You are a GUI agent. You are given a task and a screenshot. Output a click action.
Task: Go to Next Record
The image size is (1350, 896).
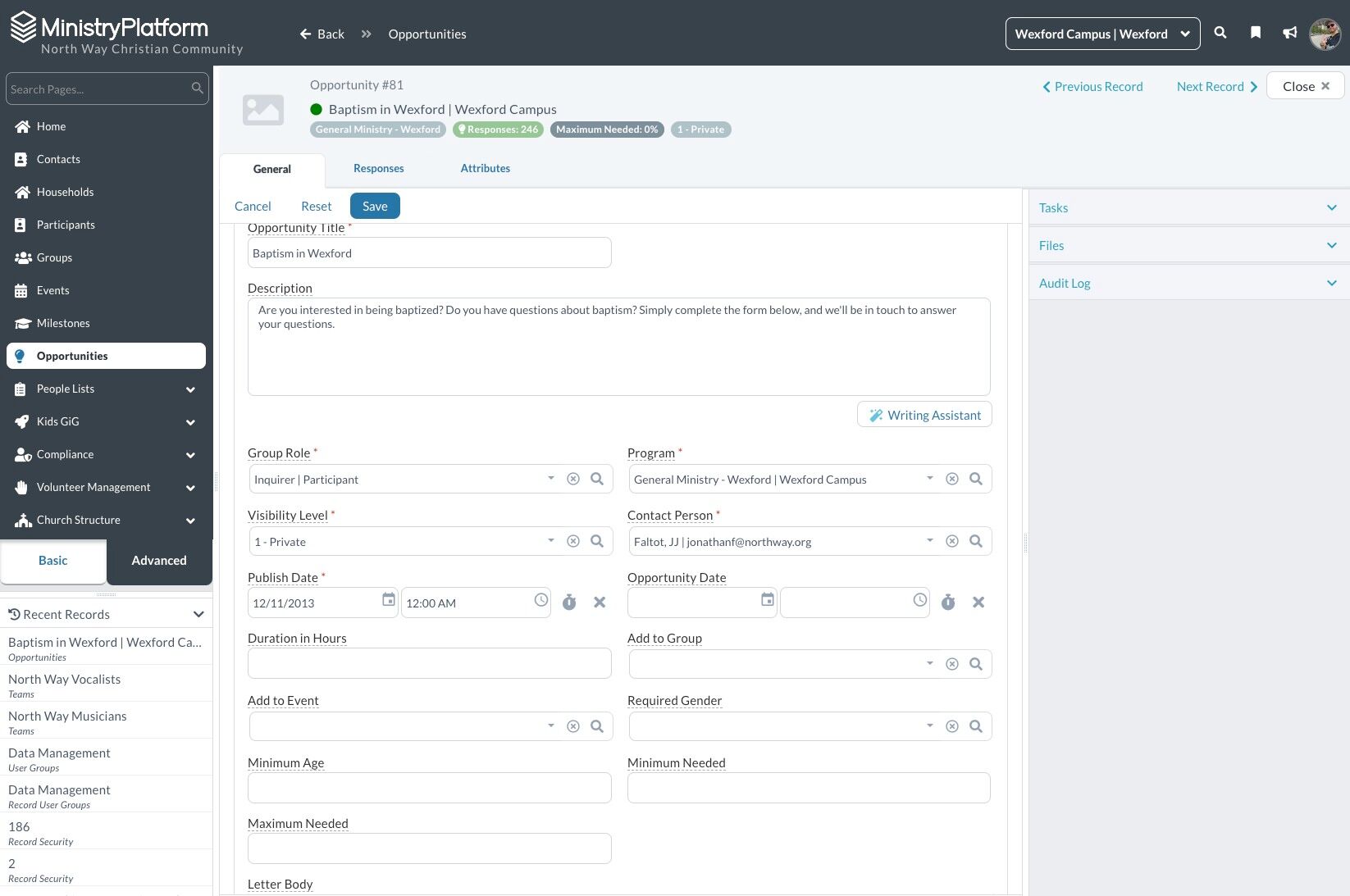(1217, 87)
